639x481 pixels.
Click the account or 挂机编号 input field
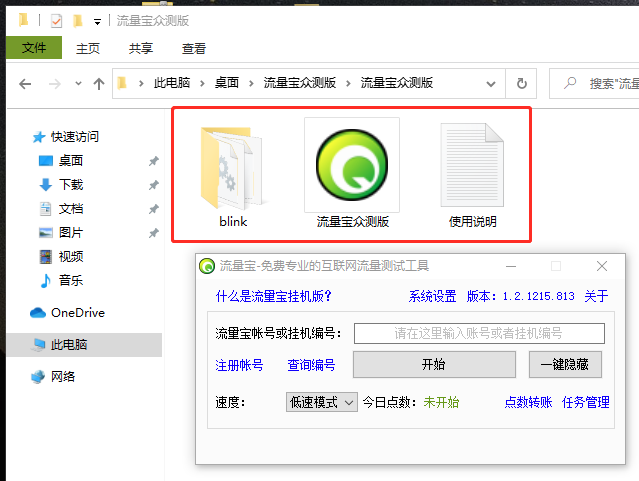[x=479, y=333]
